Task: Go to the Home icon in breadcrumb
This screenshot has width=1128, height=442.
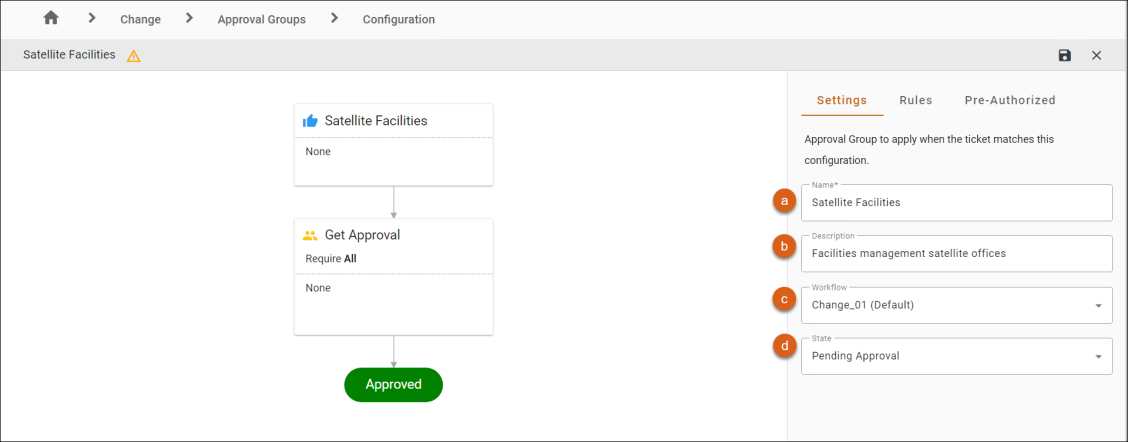Action: tap(50, 19)
